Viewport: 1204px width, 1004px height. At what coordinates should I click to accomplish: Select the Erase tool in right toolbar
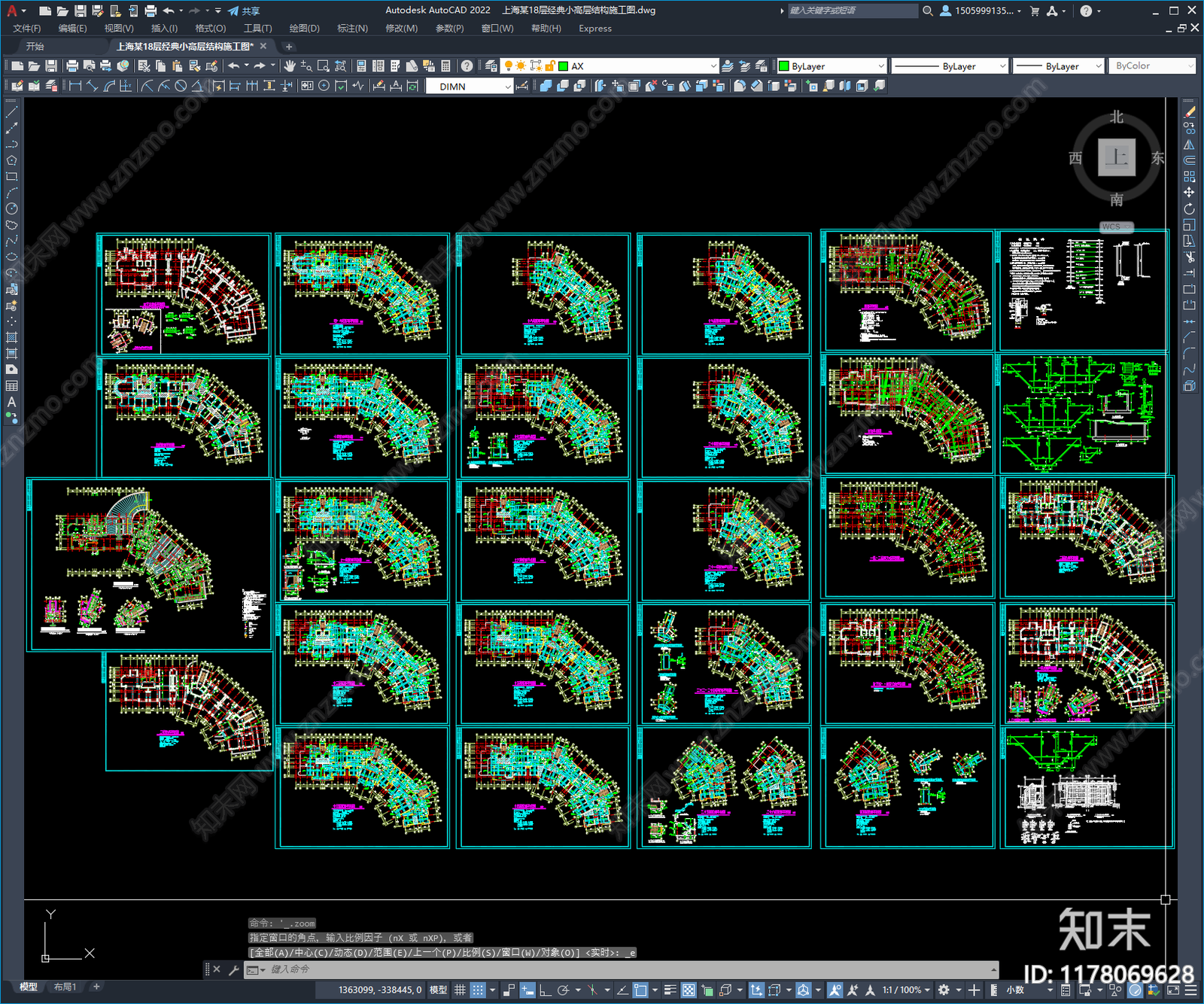pyautogui.click(x=1189, y=112)
